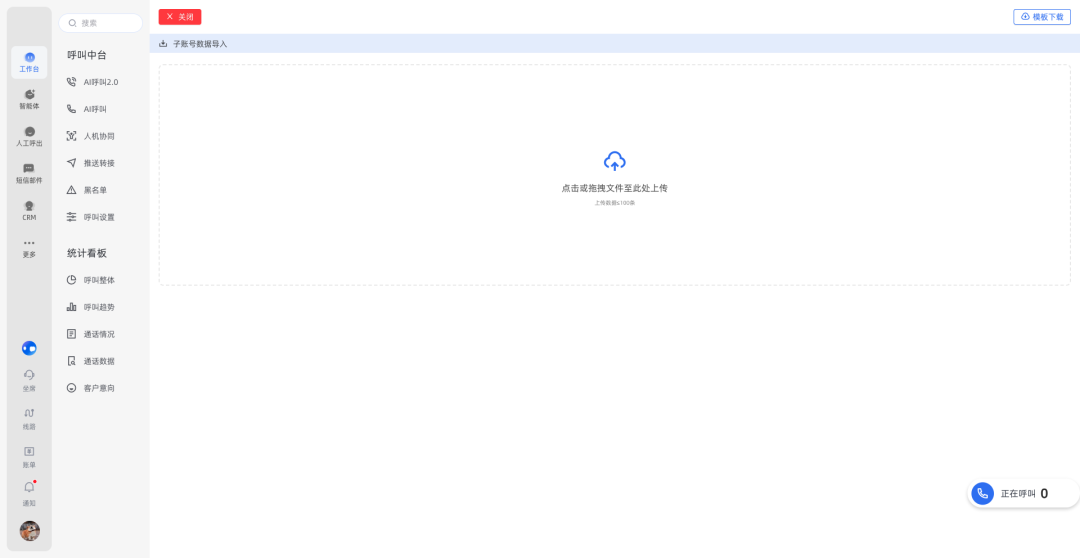Open the 坐席 headset icon
The image size is (1080, 558).
coord(29,379)
